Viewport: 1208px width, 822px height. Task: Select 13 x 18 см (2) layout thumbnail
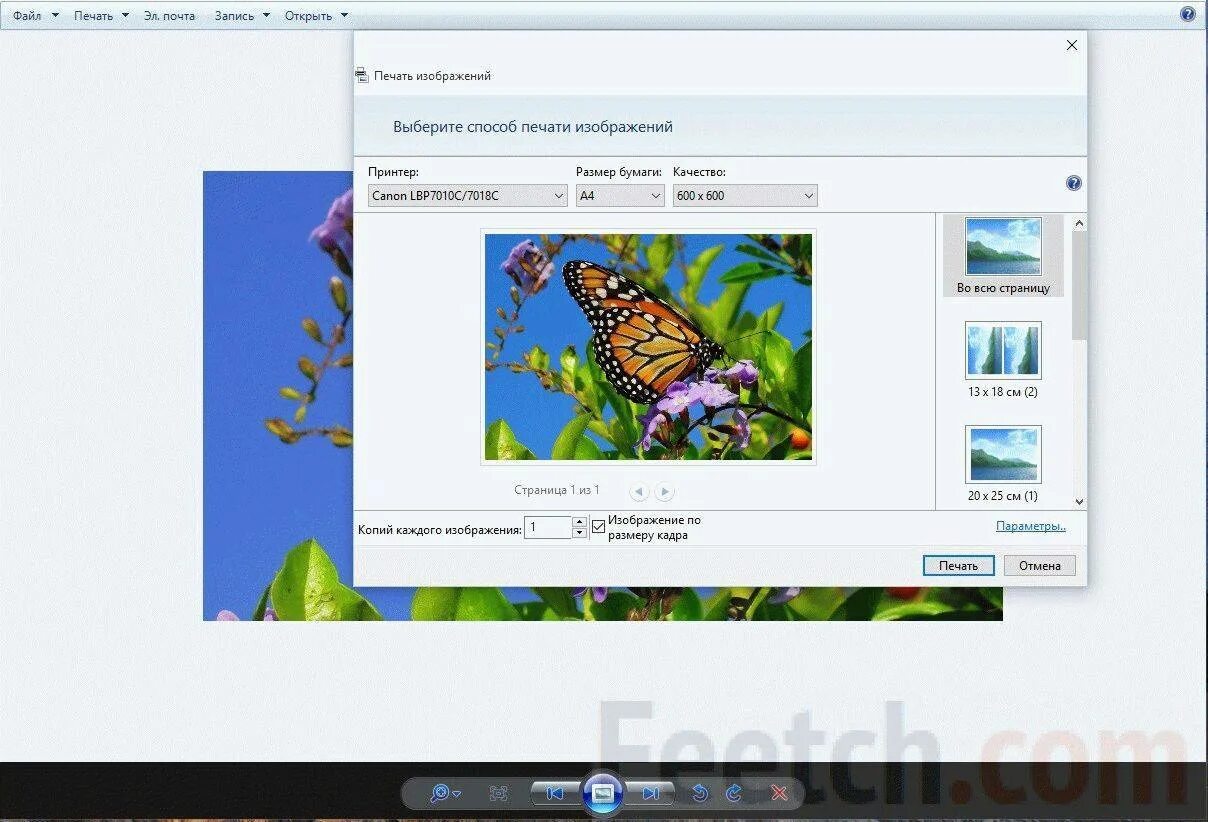tap(1003, 359)
